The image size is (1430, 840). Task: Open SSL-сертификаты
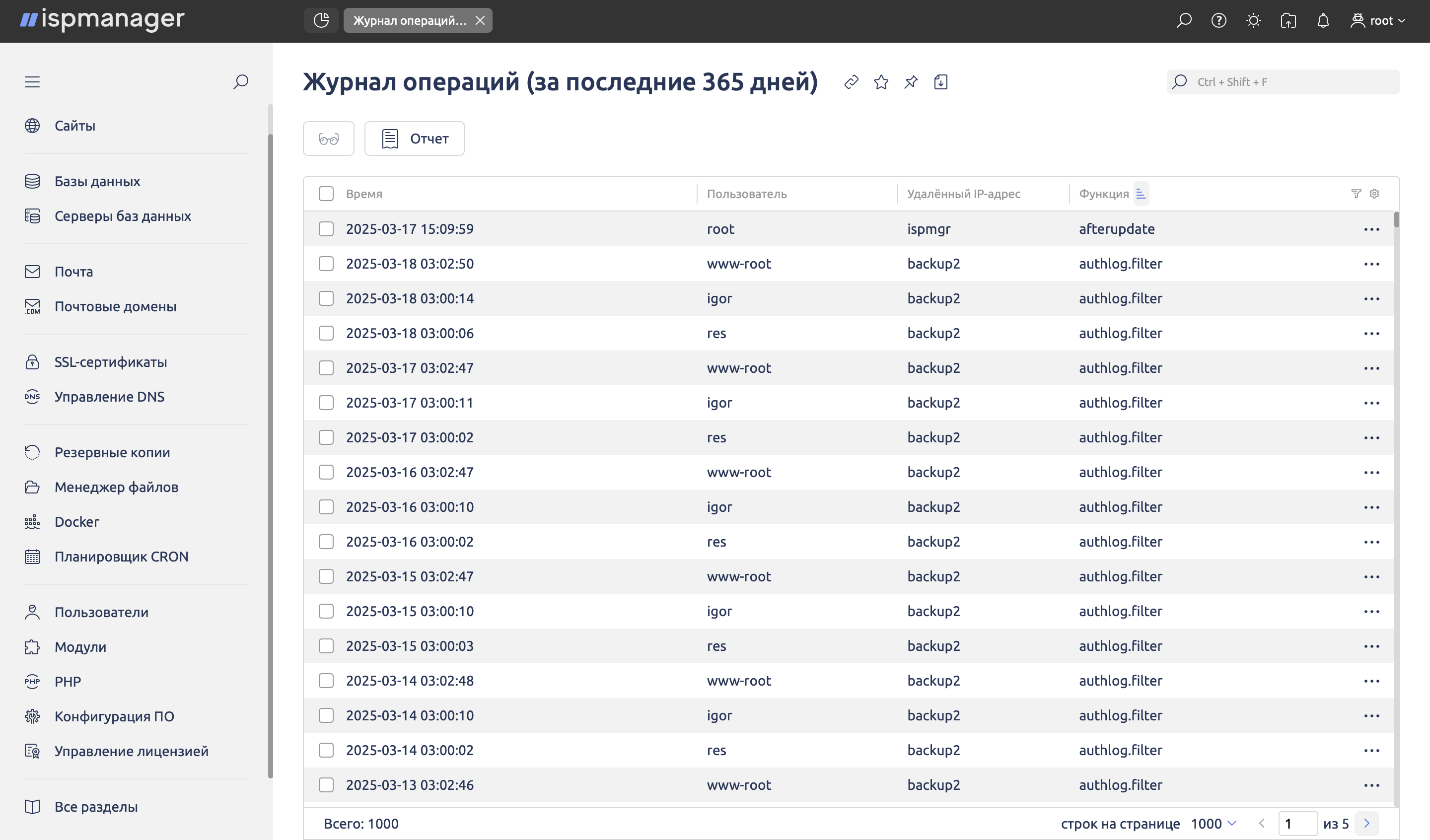pos(111,361)
